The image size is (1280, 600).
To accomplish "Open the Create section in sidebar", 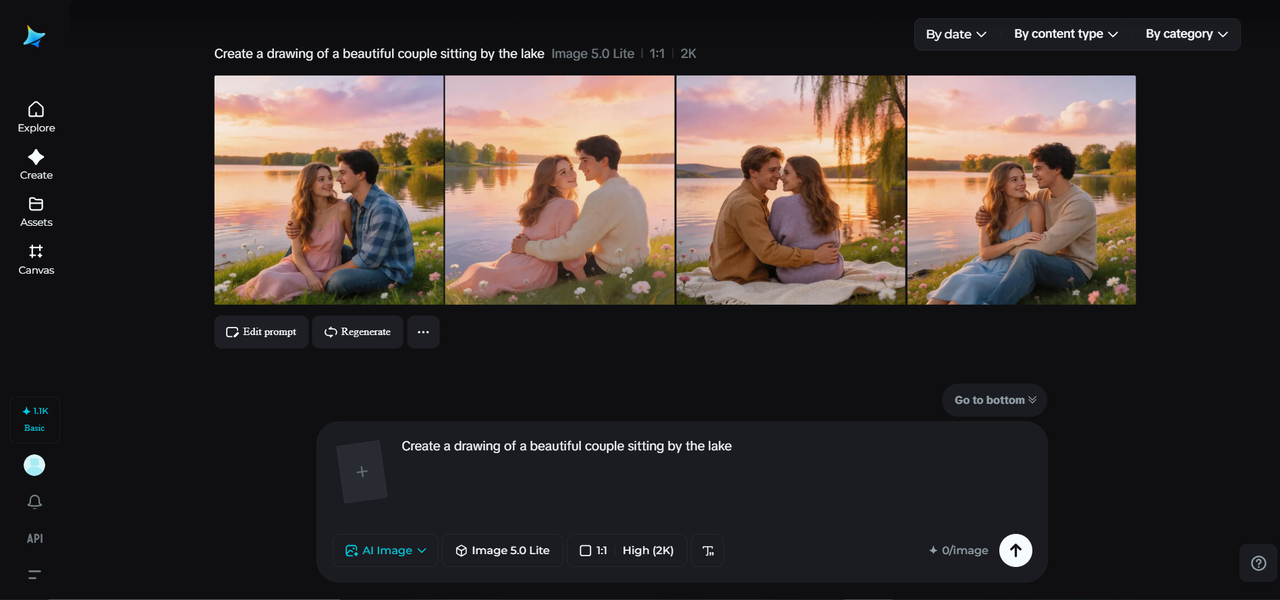I will pos(36,164).
